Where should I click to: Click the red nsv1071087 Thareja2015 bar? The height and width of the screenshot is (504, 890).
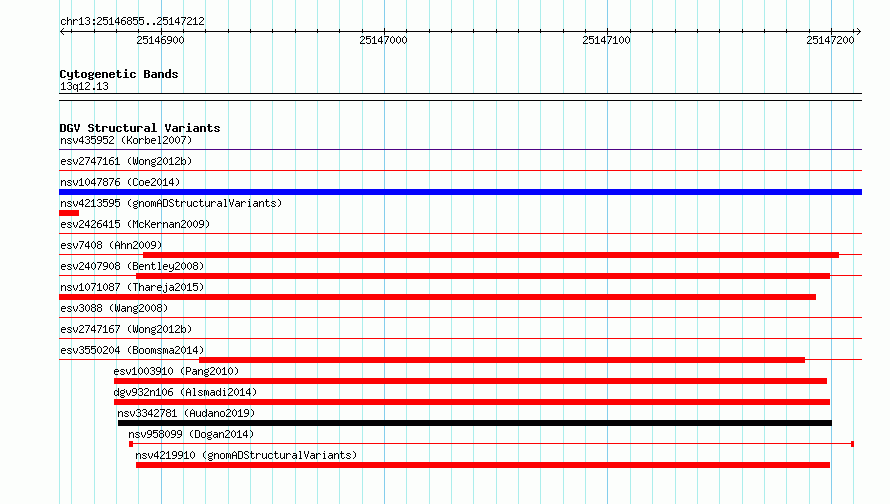coord(437,297)
